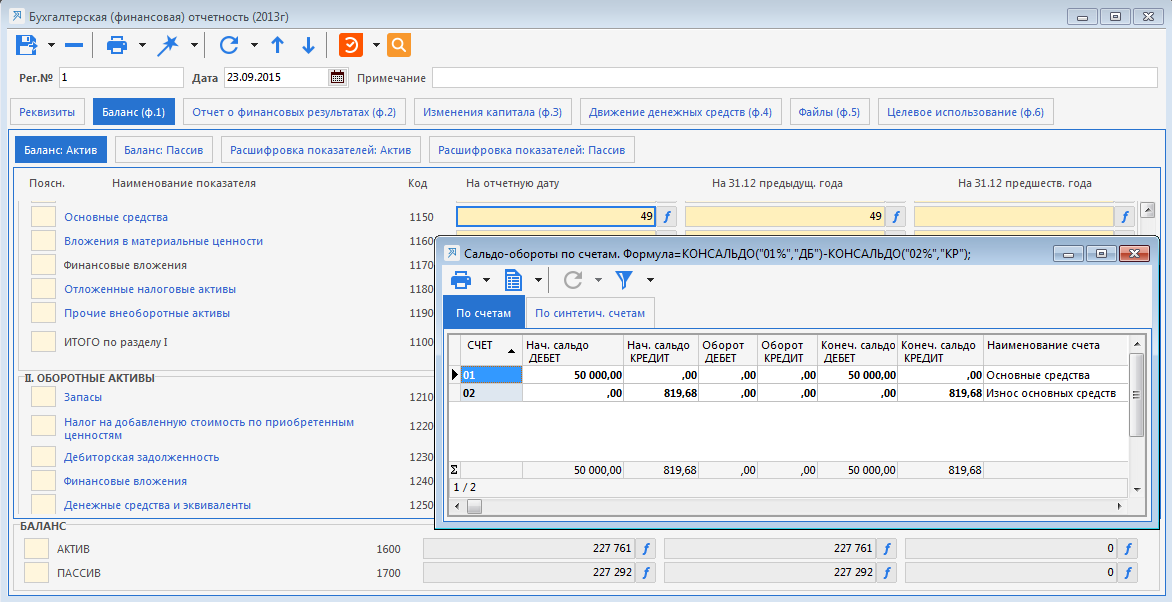The height and width of the screenshot is (602, 1172).
Task: Click the Вложения в материальные ценности link
Action: [163, 241]
